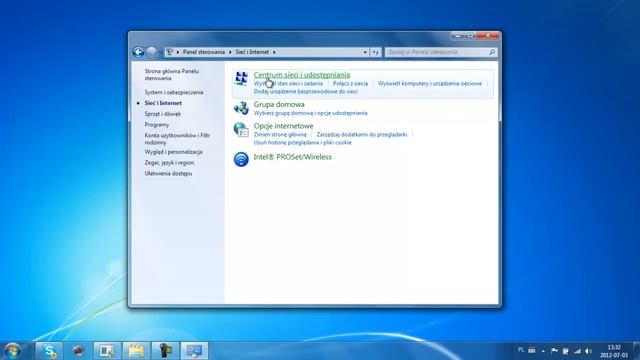Open Opcje internetowe heading

tap(283, 126)
